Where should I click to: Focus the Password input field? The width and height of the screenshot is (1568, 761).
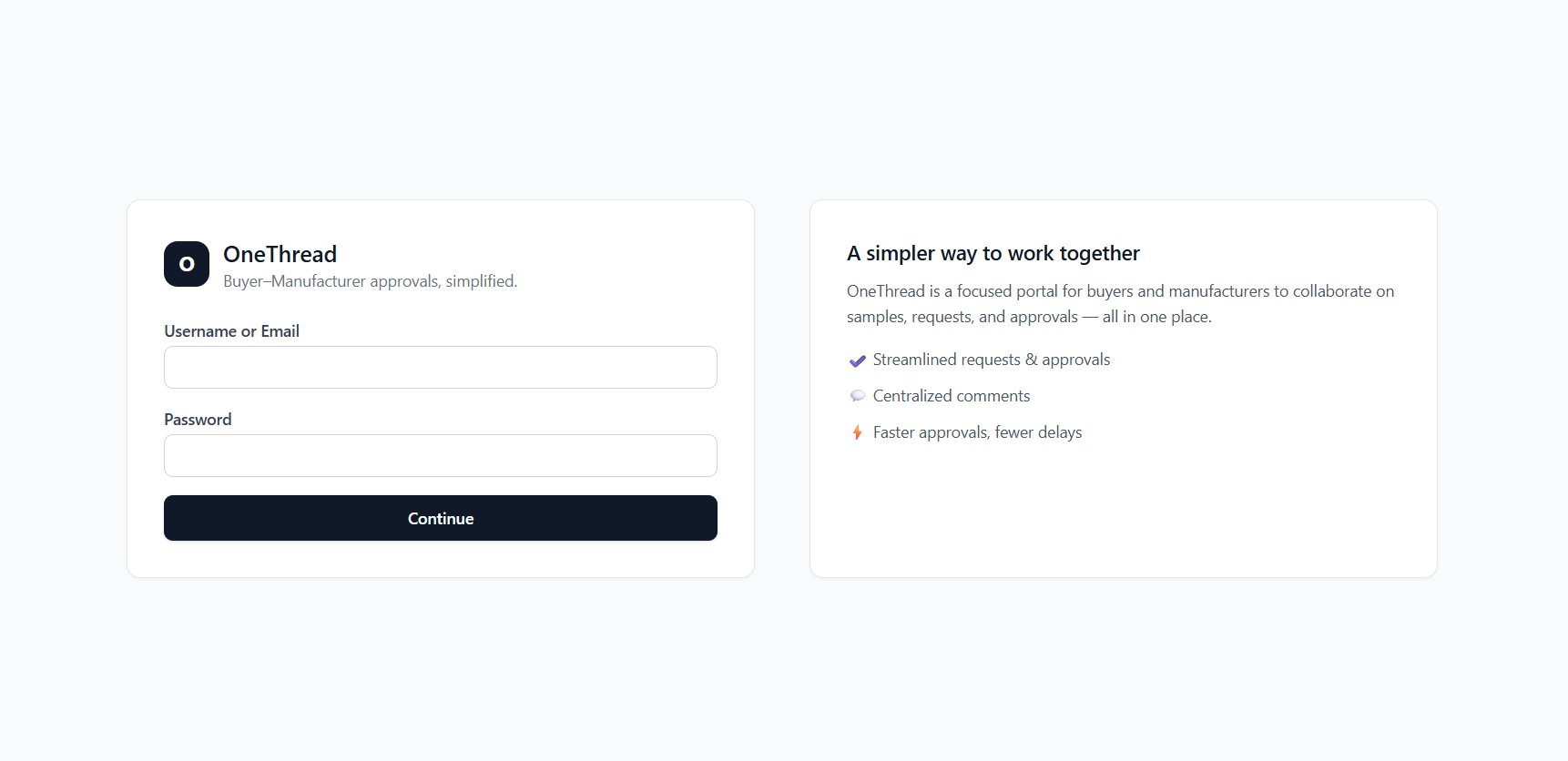coord(441,456)
